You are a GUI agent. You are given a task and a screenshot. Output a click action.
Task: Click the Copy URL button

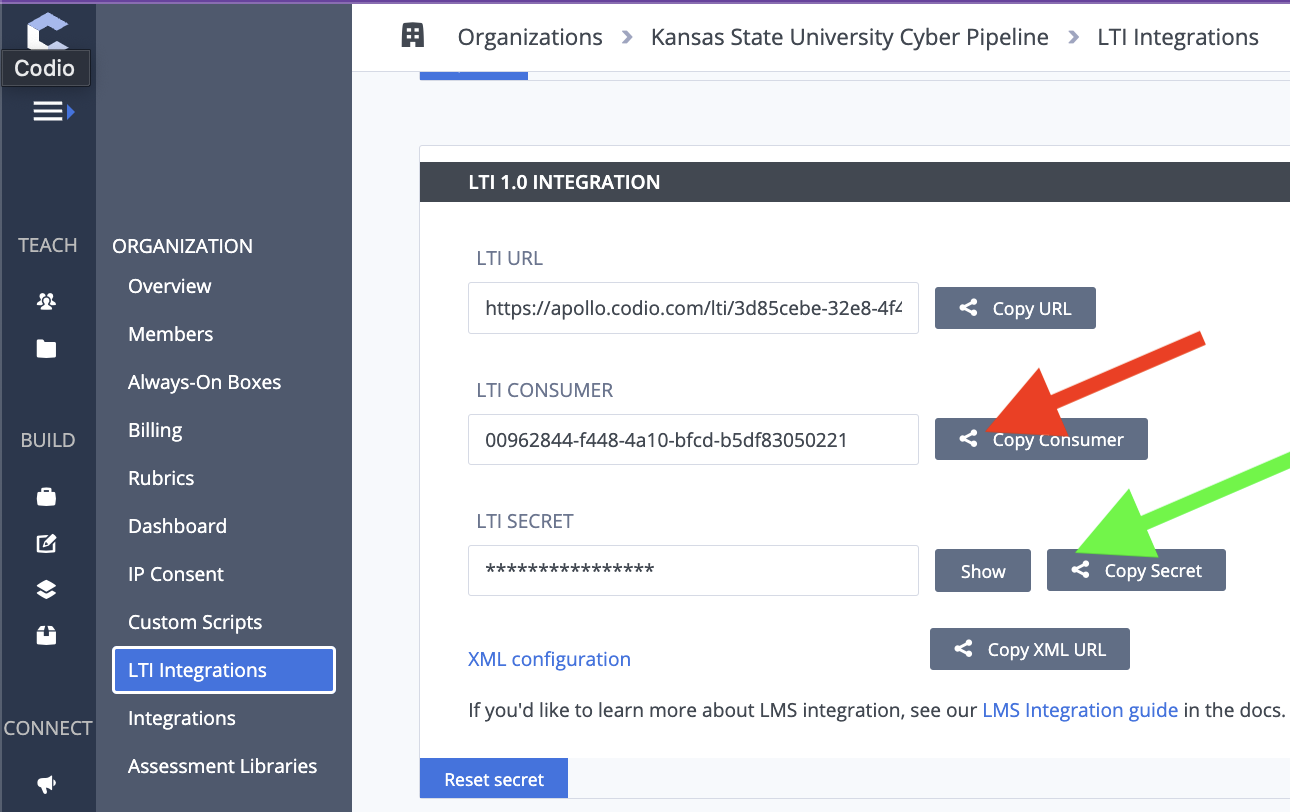click(x=1015, y=308)
